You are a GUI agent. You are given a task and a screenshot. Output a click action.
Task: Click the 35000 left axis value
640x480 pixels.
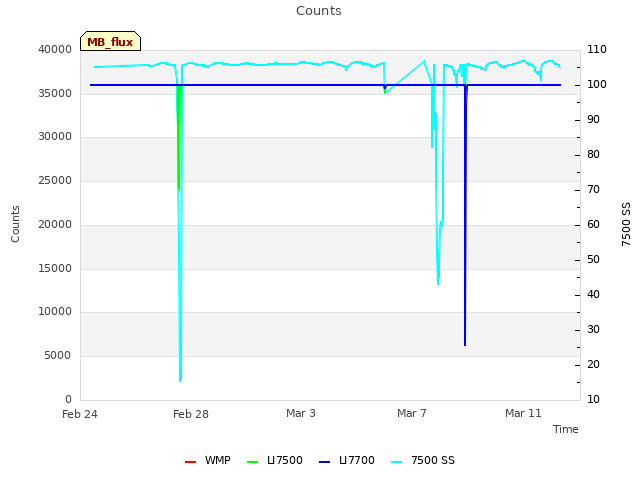pyautogui.click(x=55, y=93)
